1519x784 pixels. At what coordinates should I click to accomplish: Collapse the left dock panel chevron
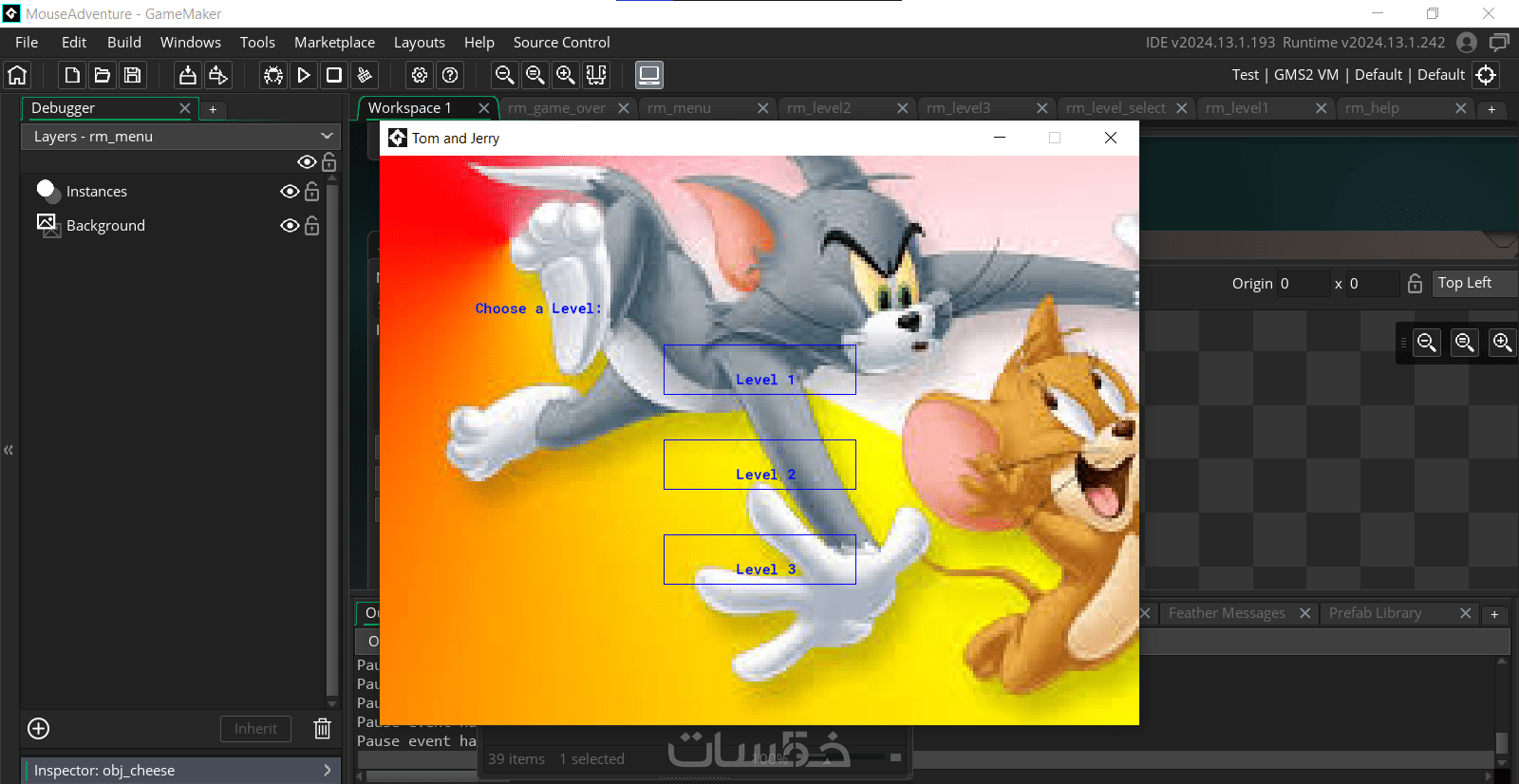pos(9,450)
